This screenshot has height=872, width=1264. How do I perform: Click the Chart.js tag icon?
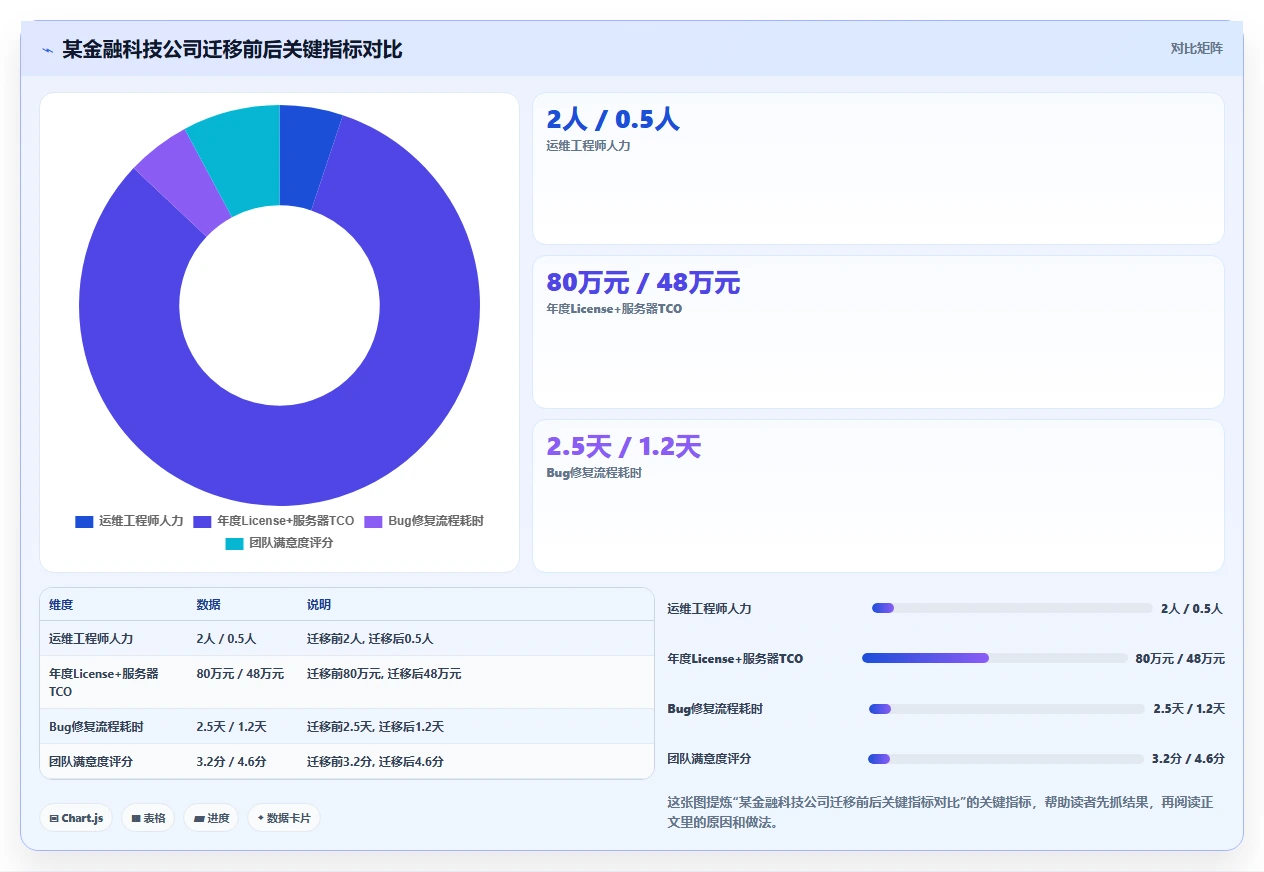click(x=54, y=818)
